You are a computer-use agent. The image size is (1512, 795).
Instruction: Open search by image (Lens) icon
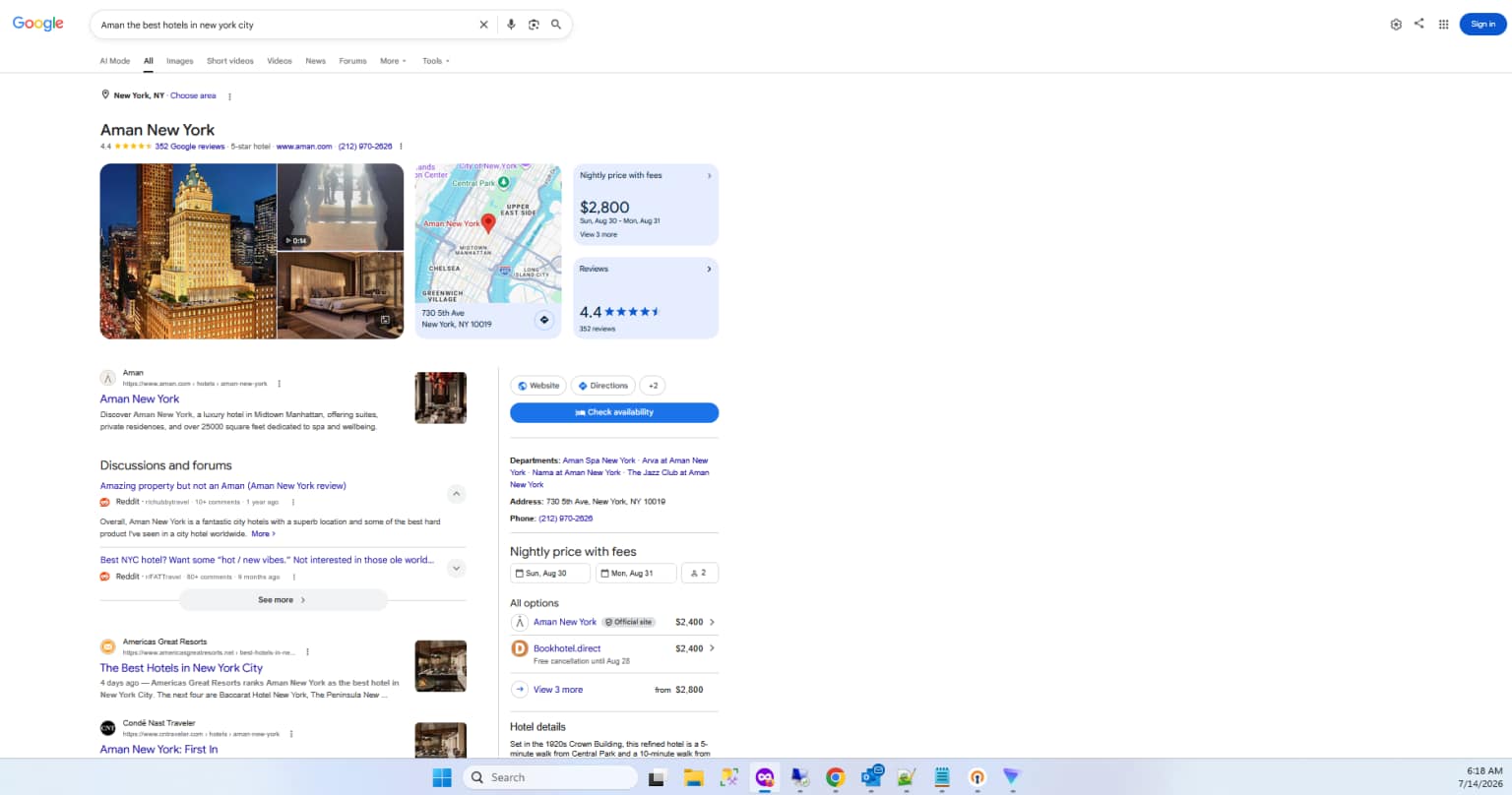(534, 25)
